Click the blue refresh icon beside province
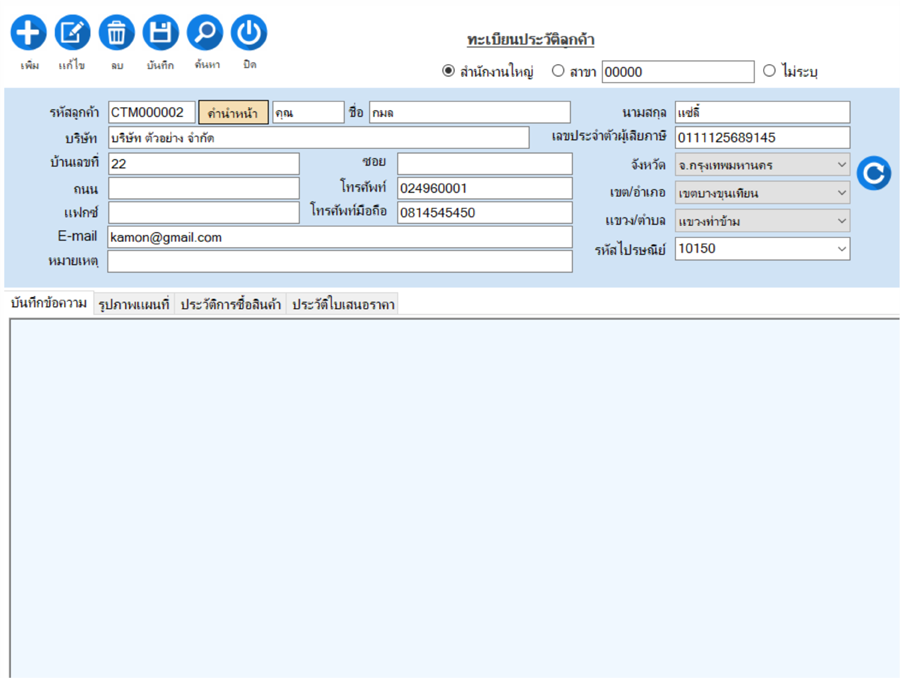The width and height of the screenshot is (900, 678). [x=874, y=174]
